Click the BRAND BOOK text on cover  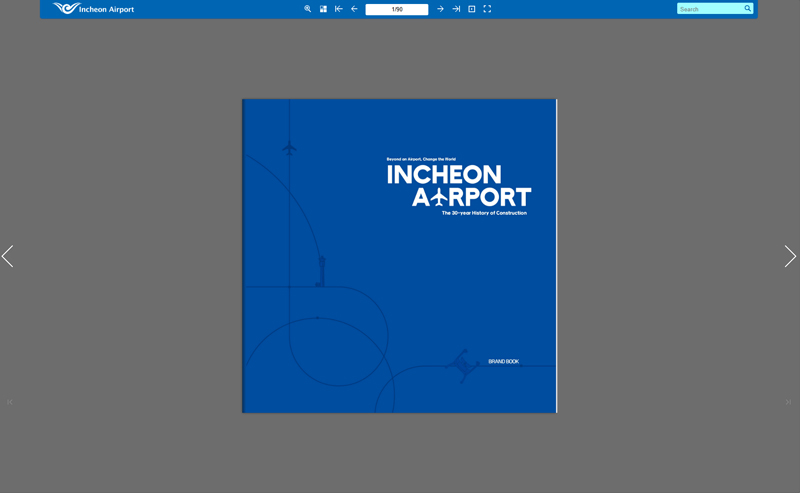tap(504, 361)
